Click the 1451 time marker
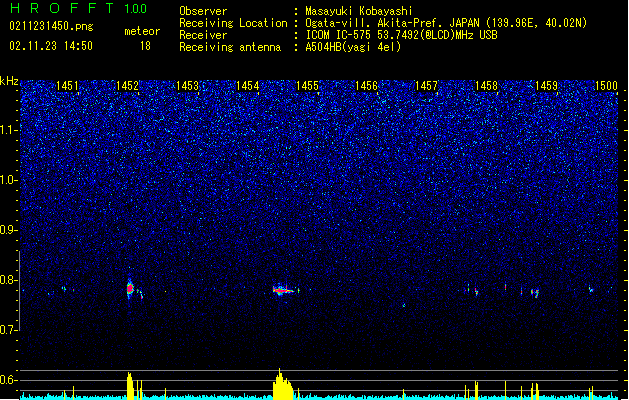The height and width of the screenshot is (400, 629). pyautogui.click(x=67, y=86)
